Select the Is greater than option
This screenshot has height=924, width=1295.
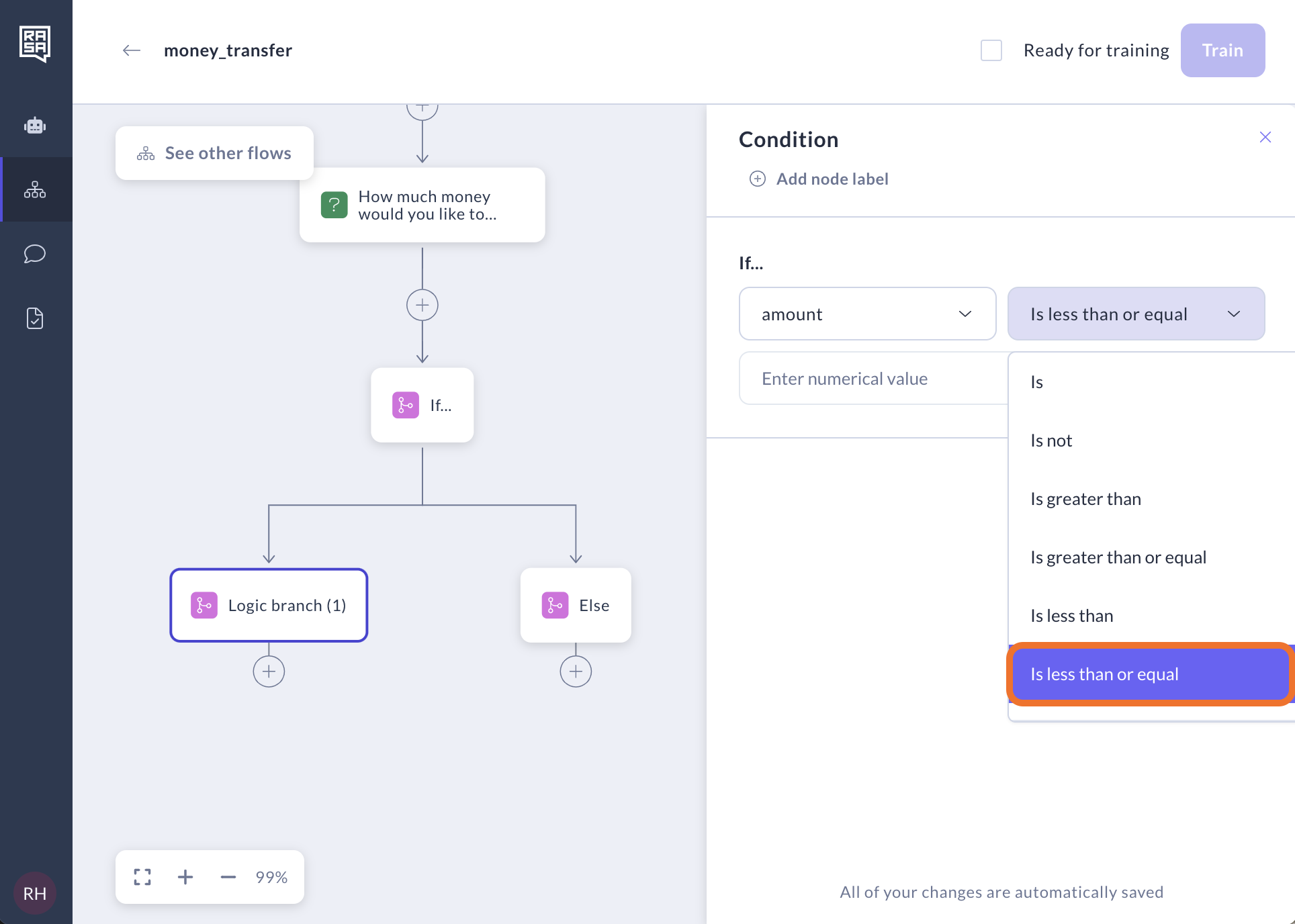(x=1085, y=499)
